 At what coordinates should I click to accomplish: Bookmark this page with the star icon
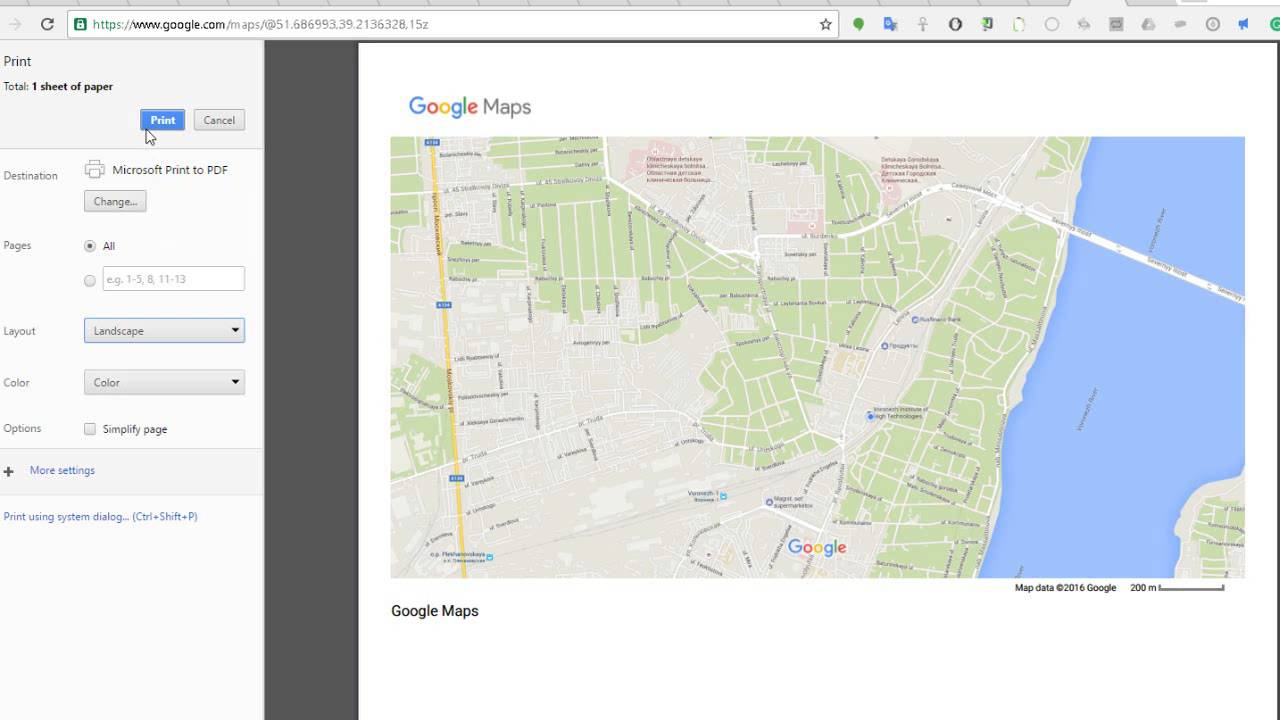click(x=825, y=24)
